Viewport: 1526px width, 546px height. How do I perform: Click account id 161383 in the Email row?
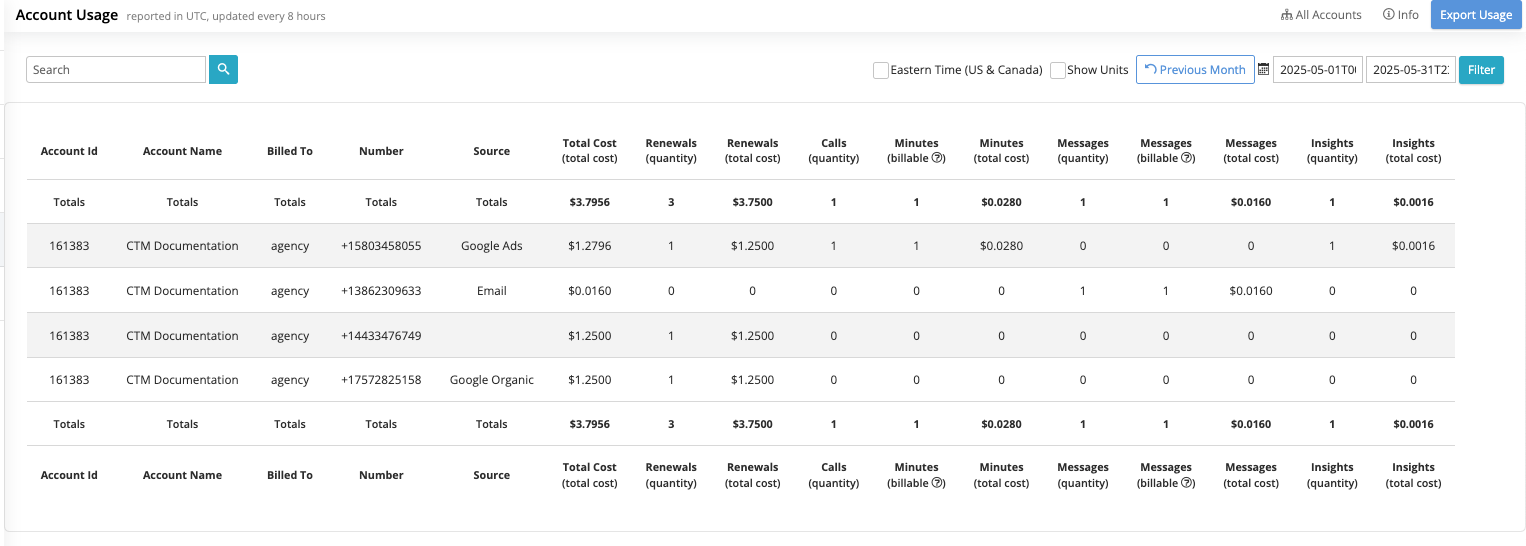[69, 291]
